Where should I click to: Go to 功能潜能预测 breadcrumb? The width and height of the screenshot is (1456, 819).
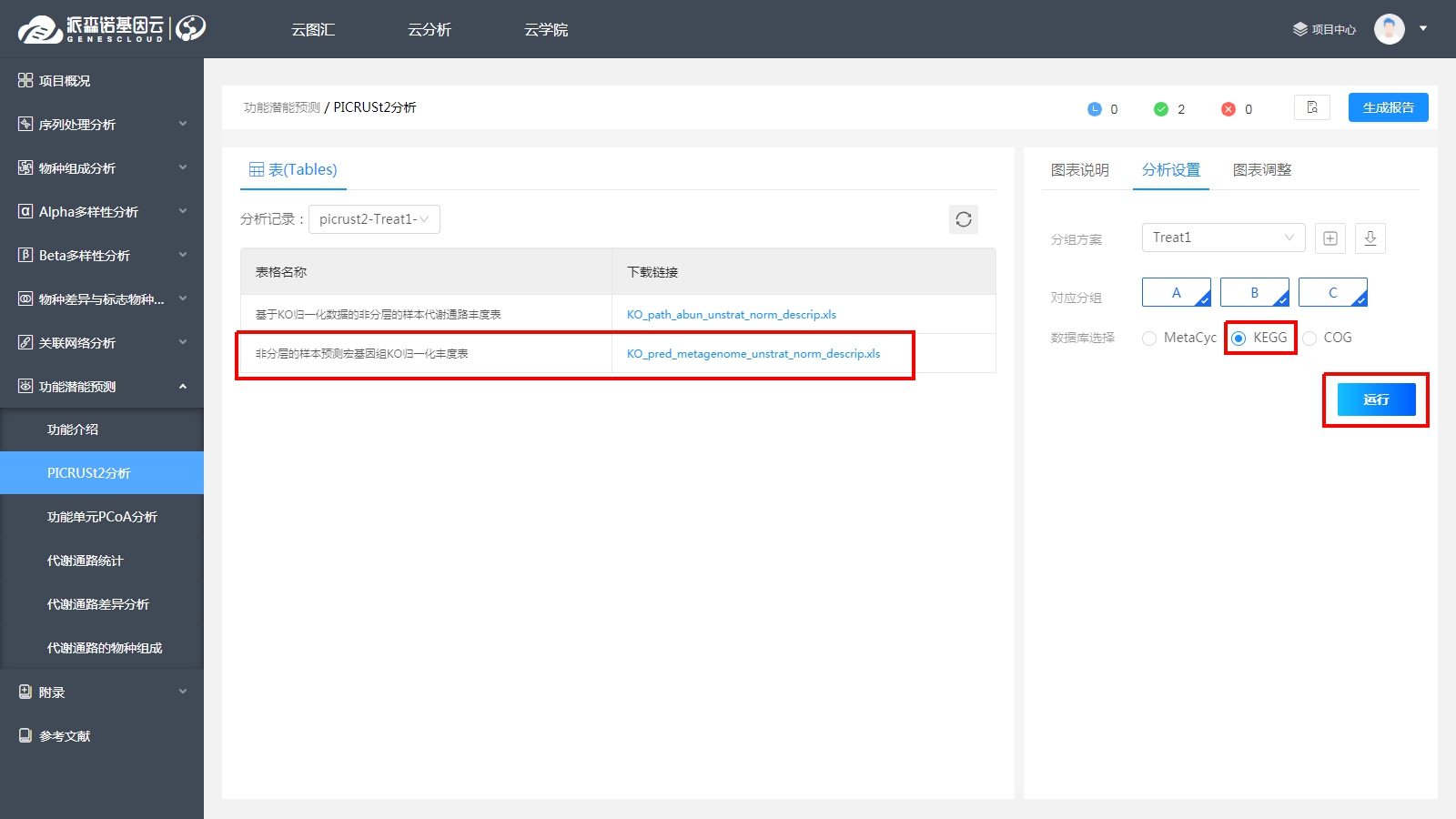[282, 107]
